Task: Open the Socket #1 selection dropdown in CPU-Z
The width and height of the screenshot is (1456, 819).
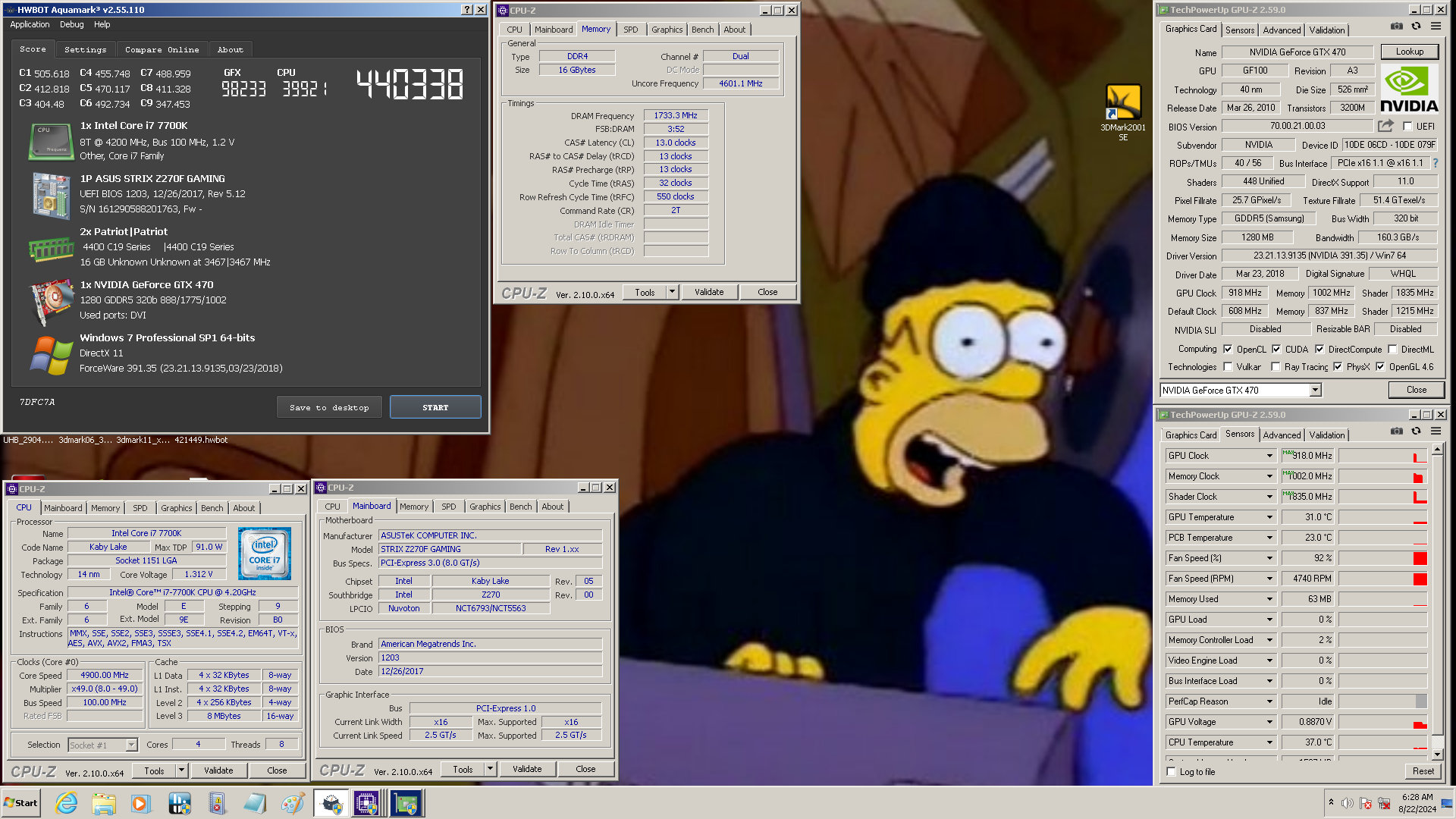Action: (x=131, y=745)
